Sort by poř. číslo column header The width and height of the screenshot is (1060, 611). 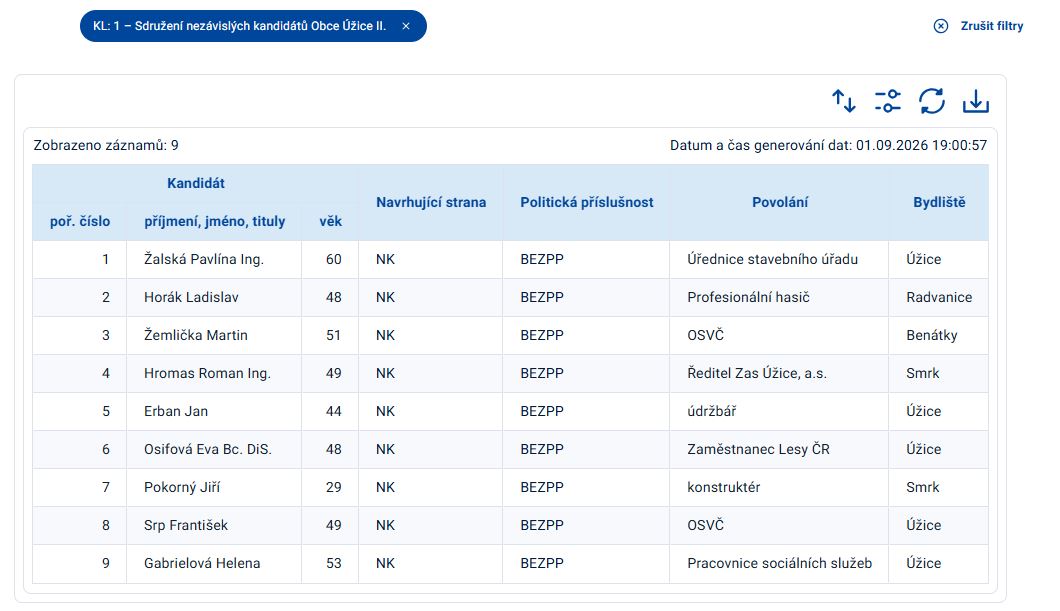tap(80, 221)
